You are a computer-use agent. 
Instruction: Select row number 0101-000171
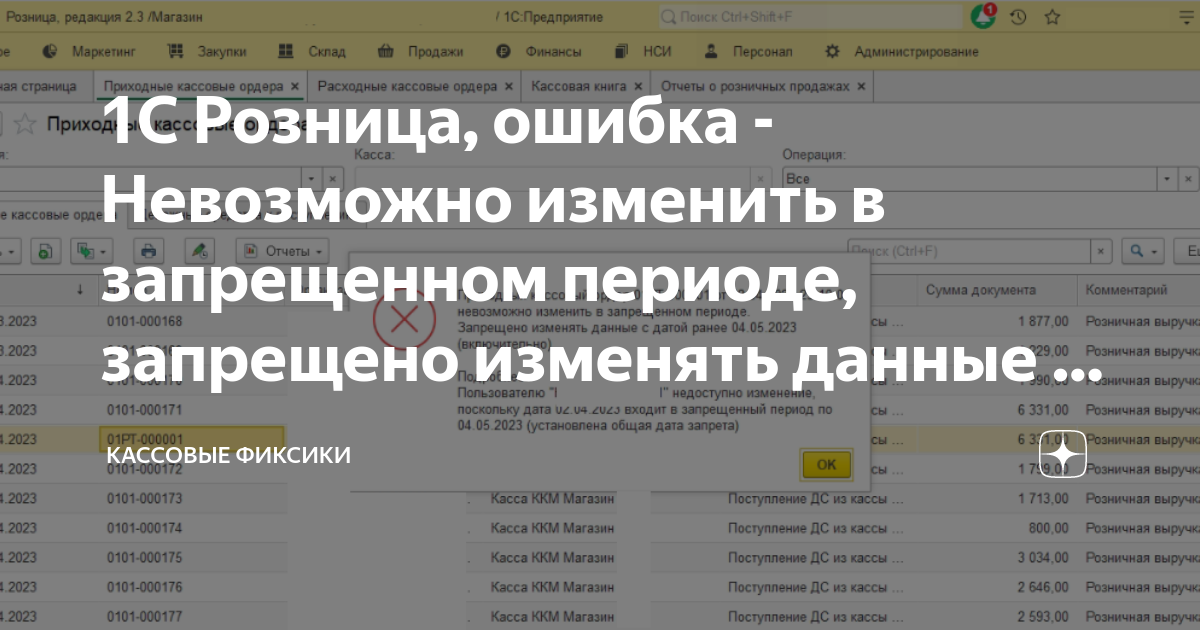[145, 410]
